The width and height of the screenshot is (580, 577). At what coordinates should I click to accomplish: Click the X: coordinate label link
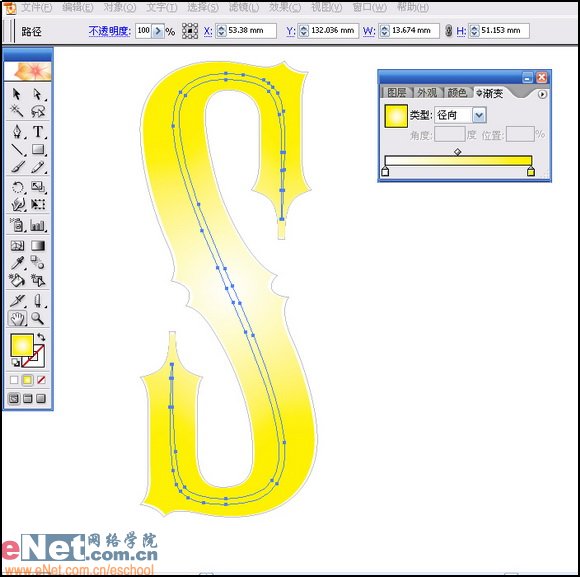pyautogui.click(x=208, y=31)
